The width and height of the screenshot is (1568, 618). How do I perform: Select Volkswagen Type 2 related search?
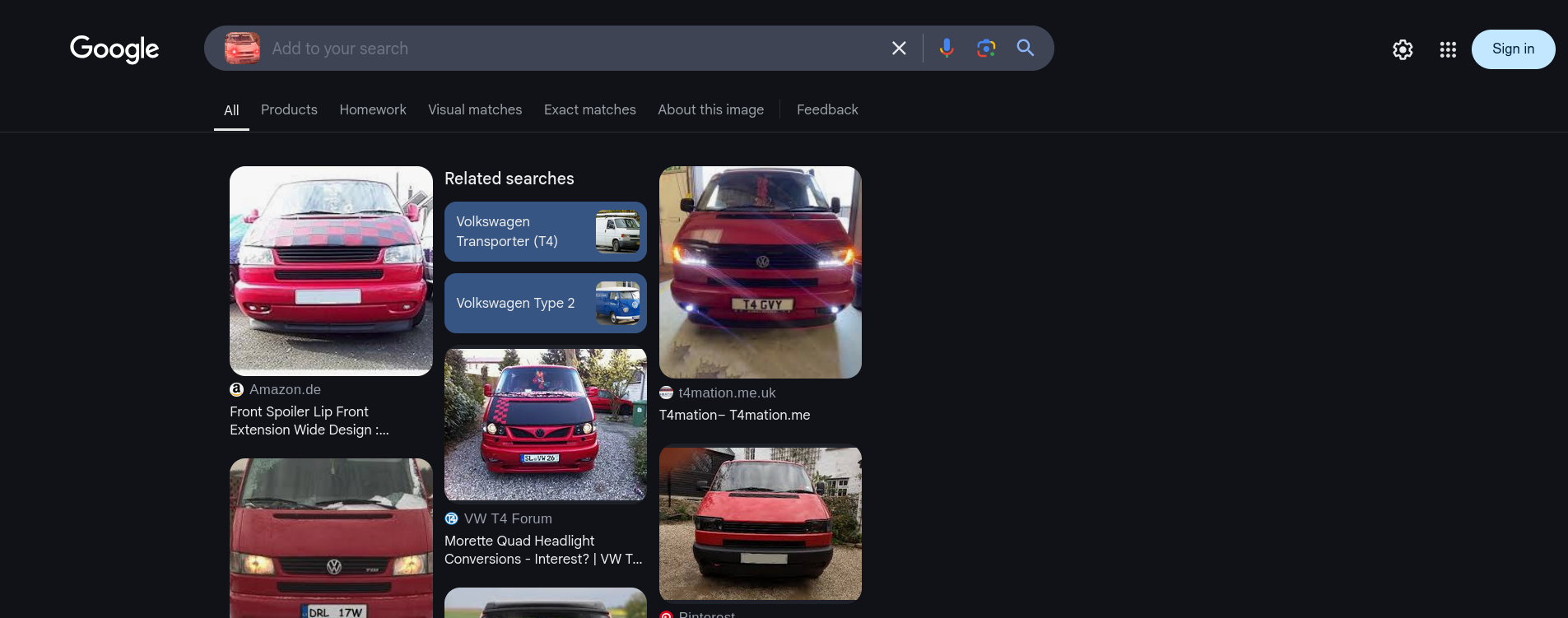coord(545,304)
